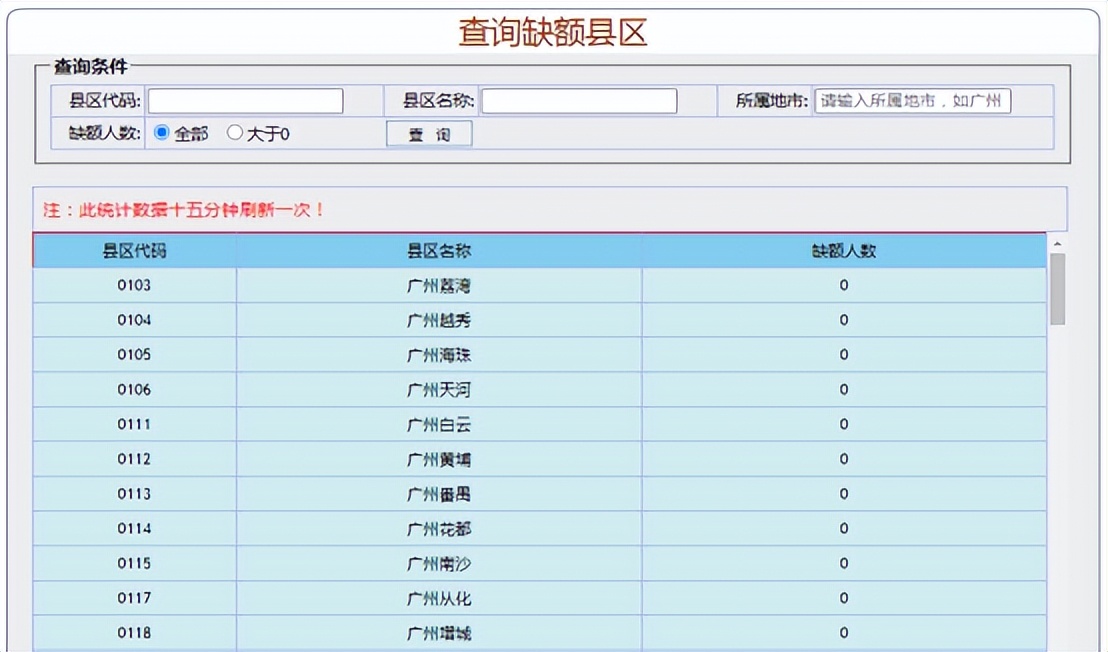Click the 县区代码 column header
Image resolution: width=1108 pixels, height=652 pixels.
click(134, 251)
